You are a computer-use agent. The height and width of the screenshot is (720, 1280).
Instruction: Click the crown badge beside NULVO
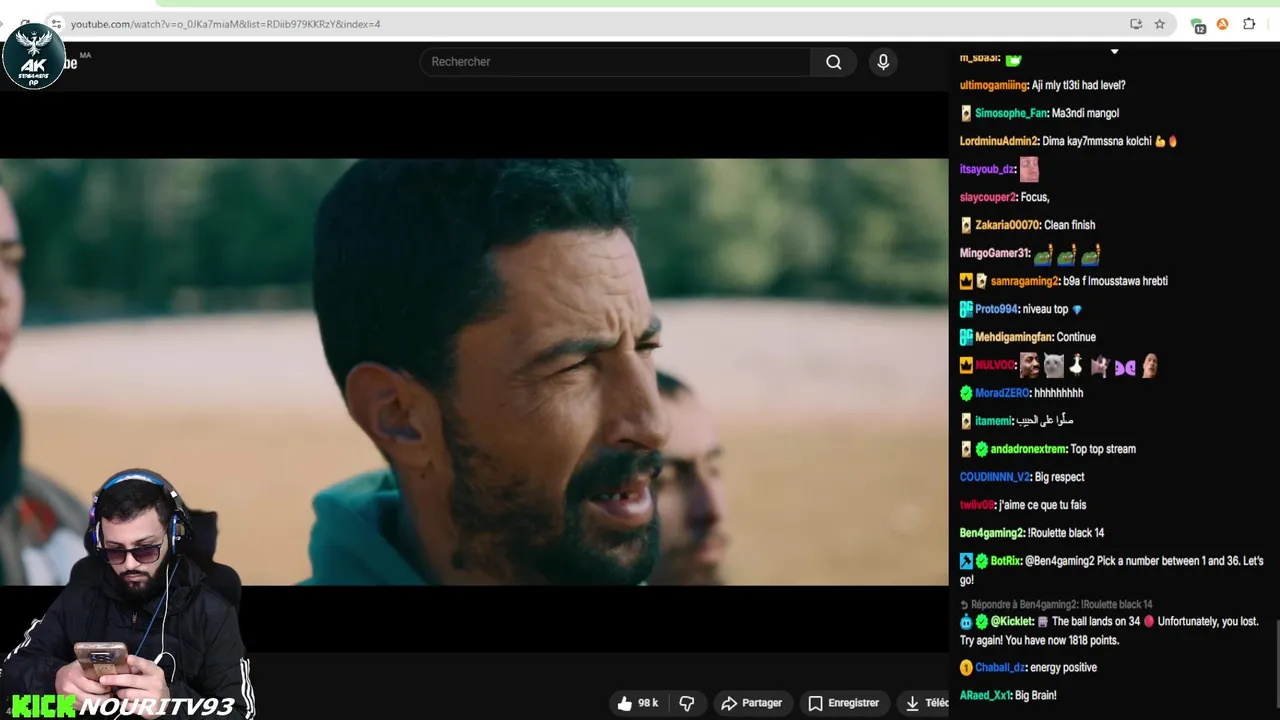966,365
